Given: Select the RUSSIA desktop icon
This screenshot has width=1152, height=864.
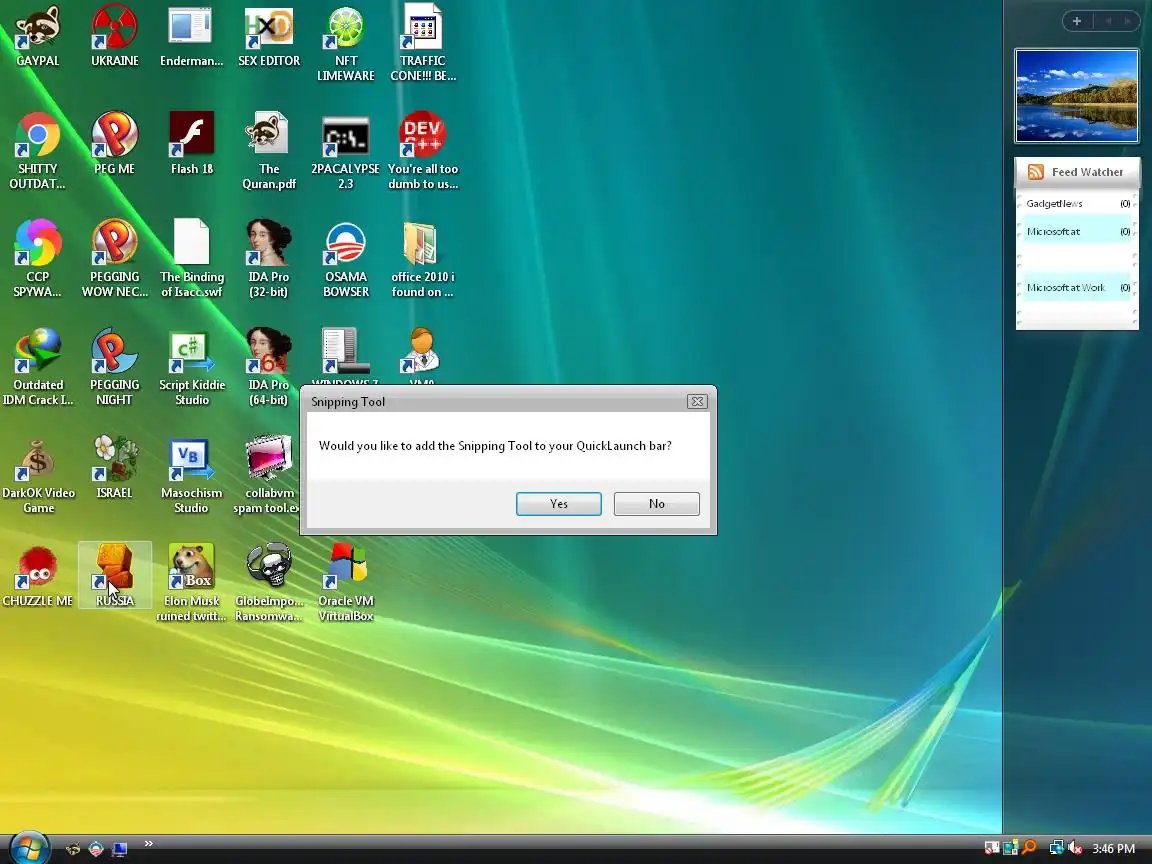Looking at the screenshot, I should 115,575.
